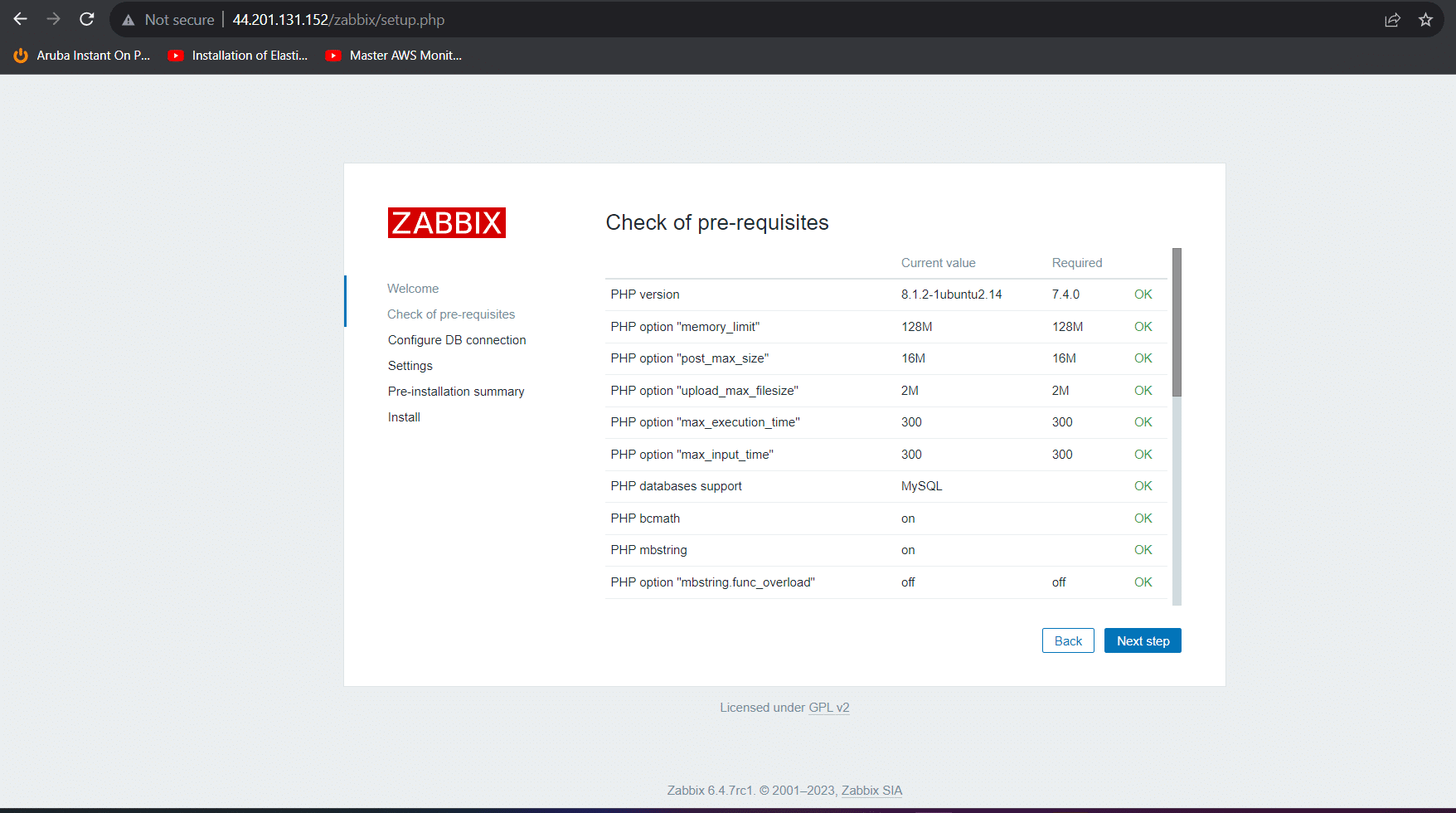The height and width of the screenshot is (813, 1456).
Task: Click 'PHP option "mbstring.func_overload"' row label
Action: pos(712,582)
